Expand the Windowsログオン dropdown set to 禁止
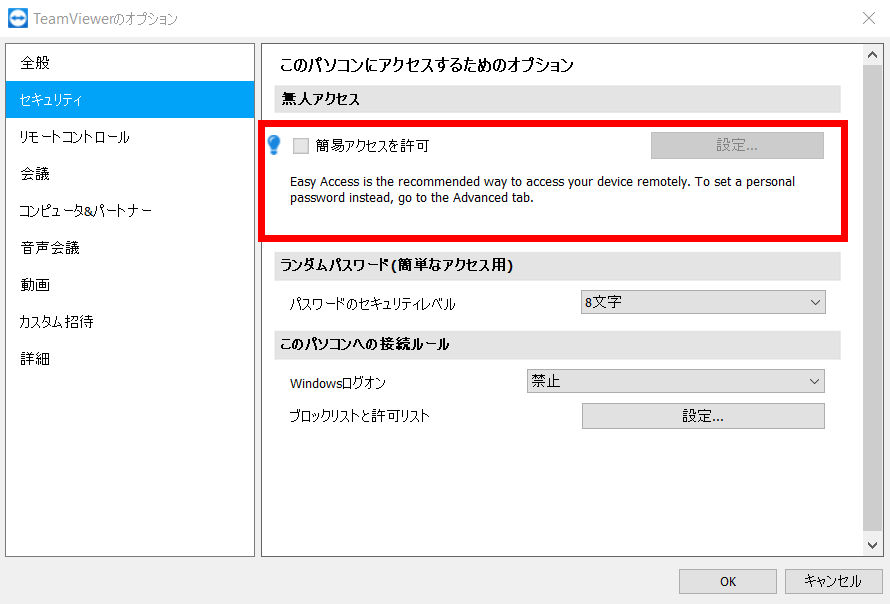890x604 pixels. 675,381
